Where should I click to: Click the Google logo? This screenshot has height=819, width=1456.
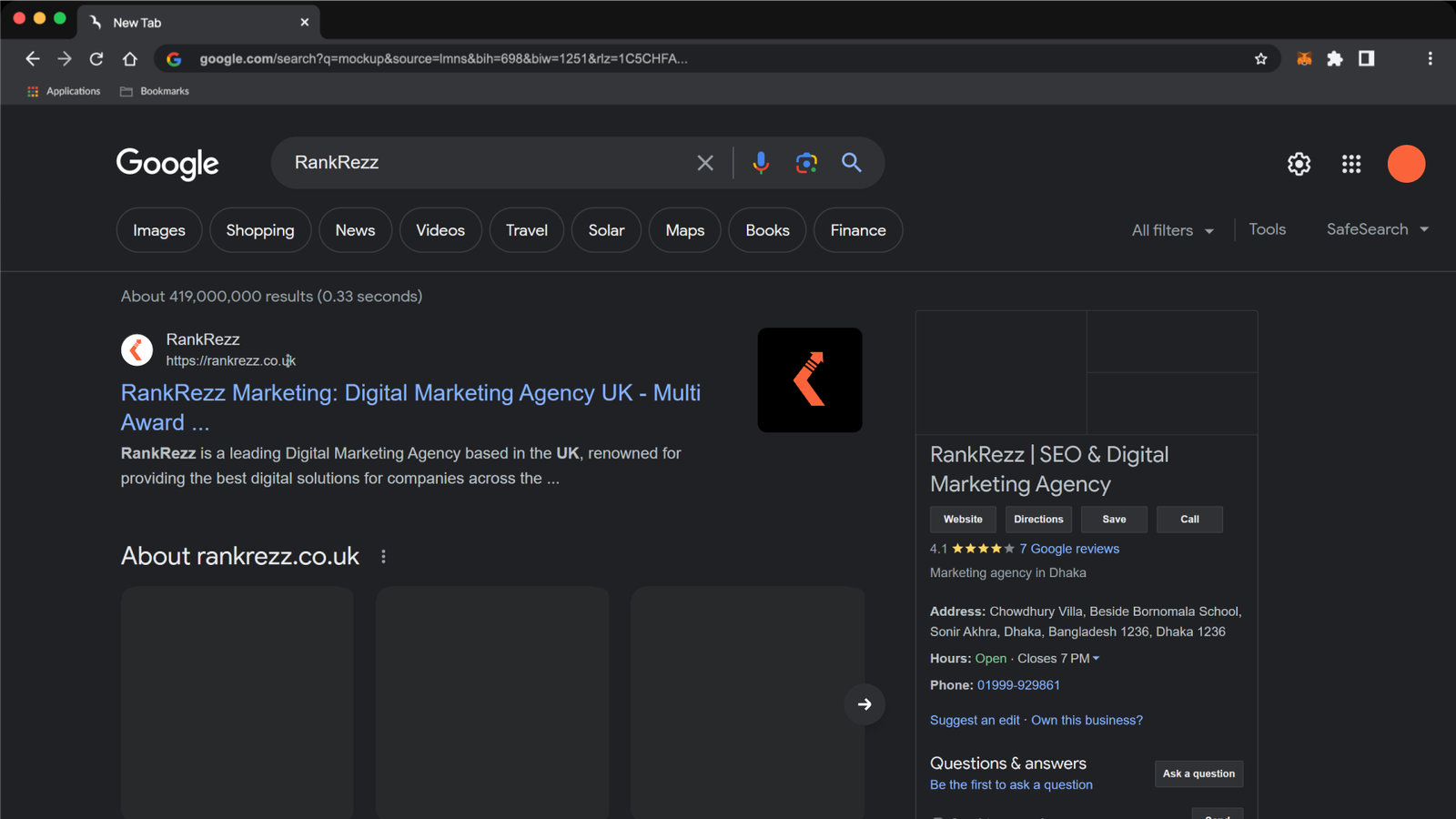tap(167, 164)
